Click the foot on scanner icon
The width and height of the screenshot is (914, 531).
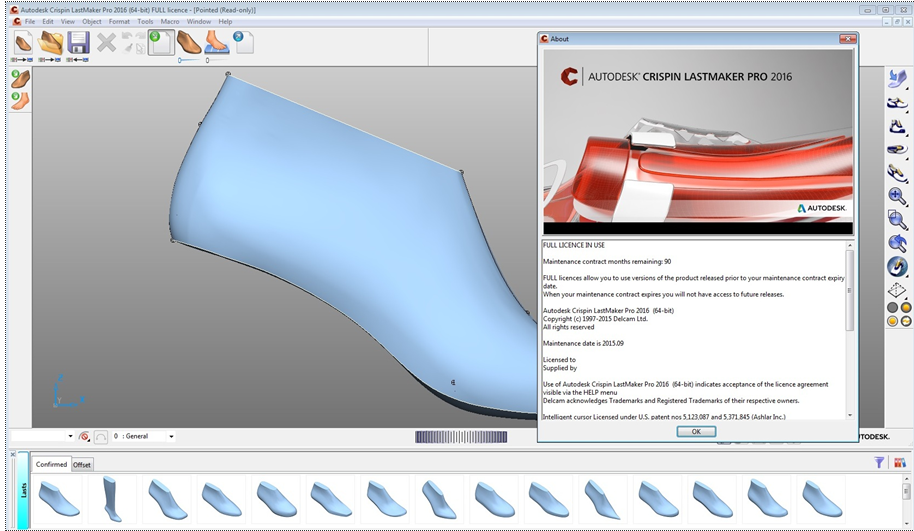[217, 42]
